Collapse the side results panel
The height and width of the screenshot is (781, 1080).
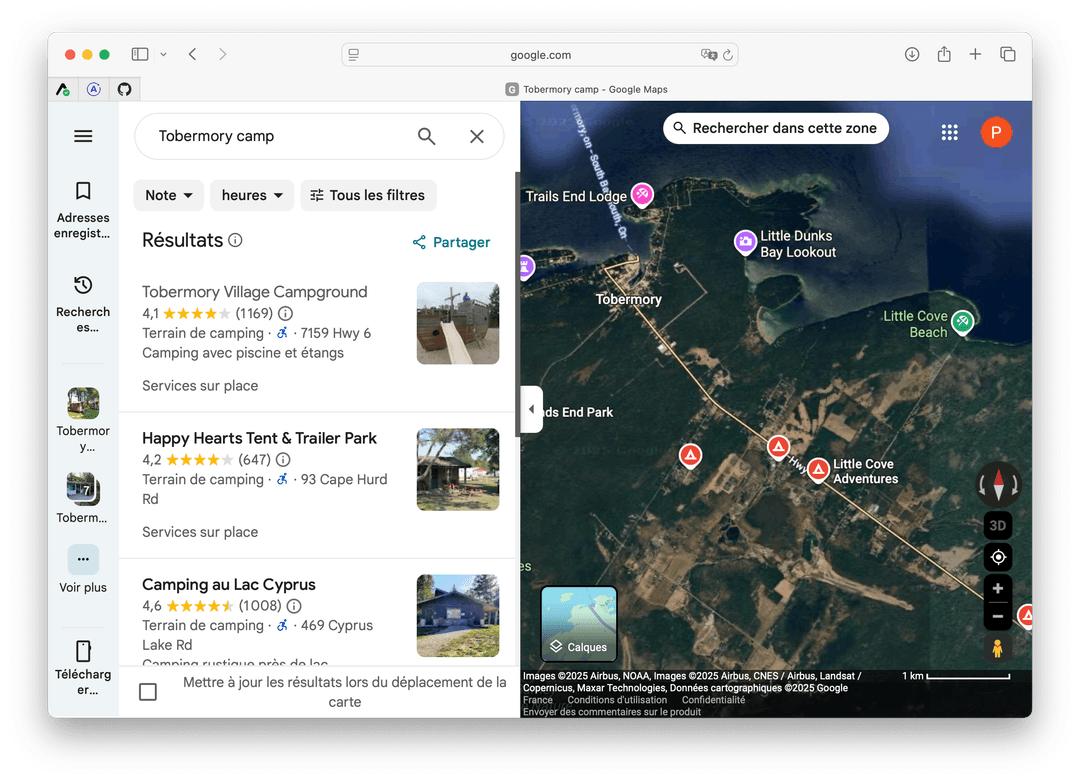click(531, 410)
